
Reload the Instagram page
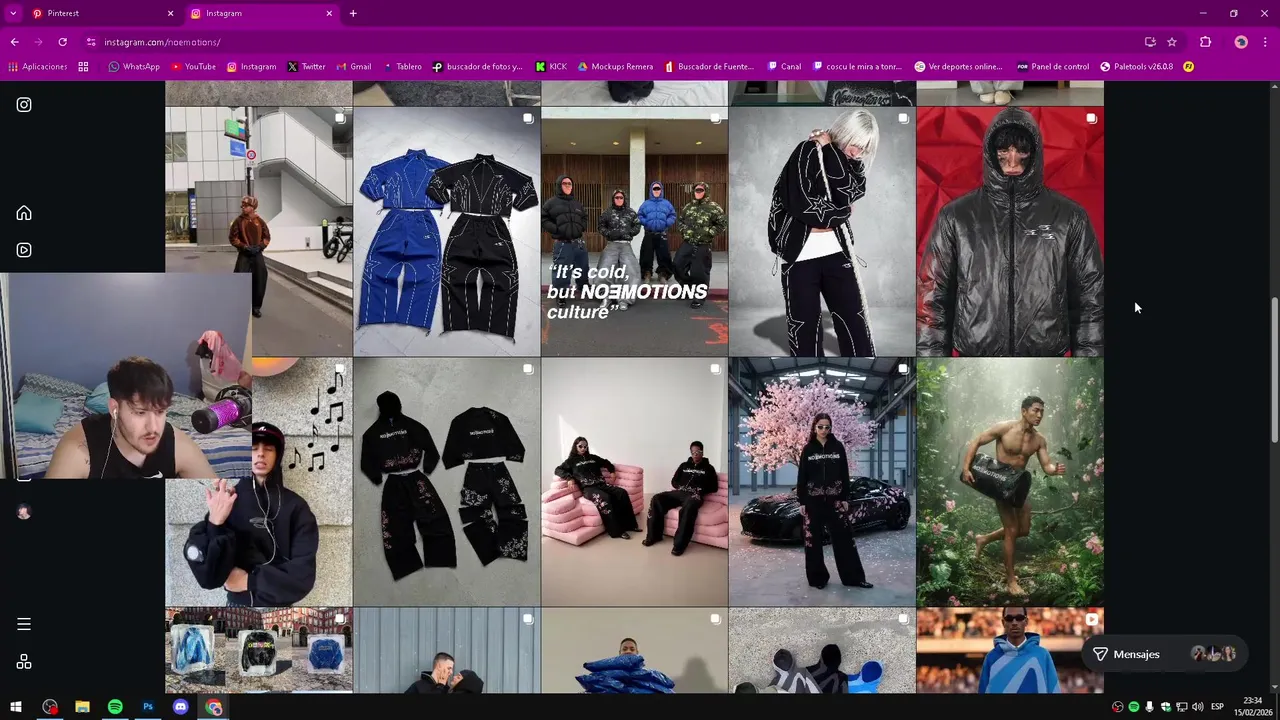pos(62,42)
